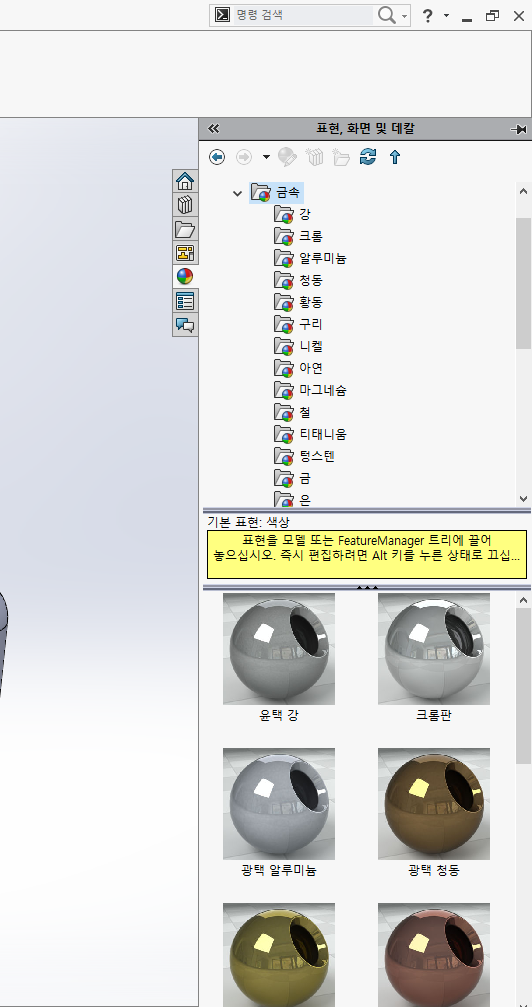The width and height of the screenshot is (532, 1007).
Task: Select the 텅스텐 folder
Action: coord(305,456)
